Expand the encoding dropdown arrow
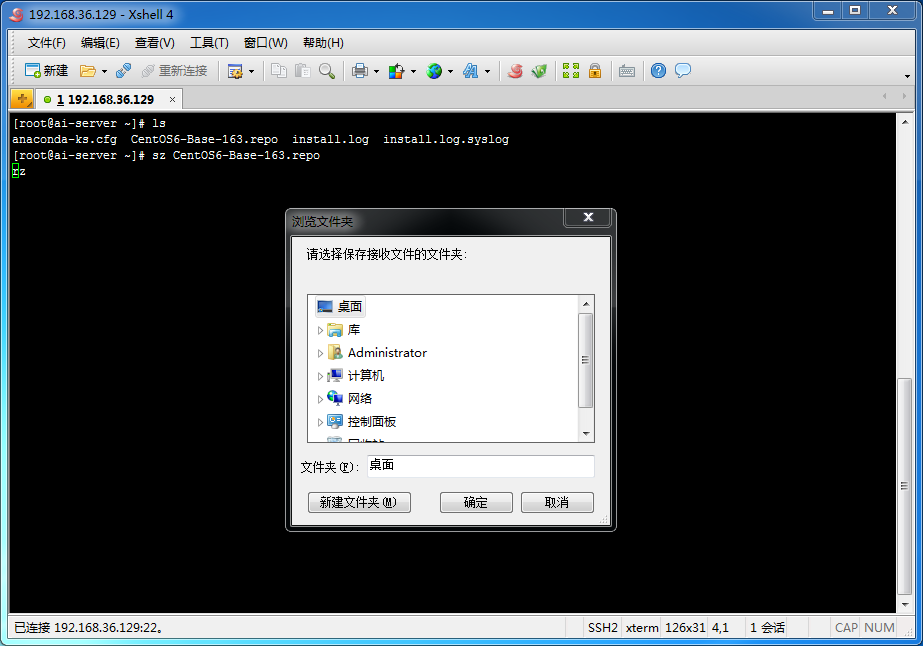 (x=450, y=71)
